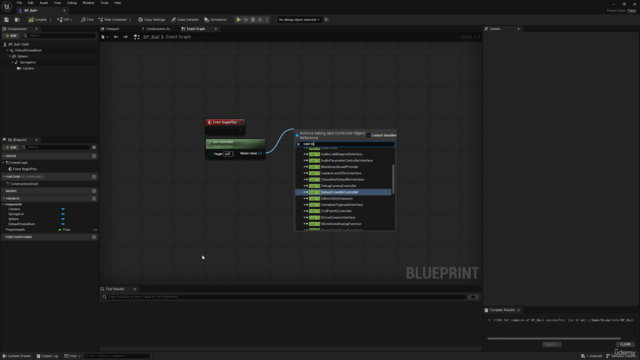Add a new variable with plus icon
This screenshot has height=360, width=640.
click(94, 198)
